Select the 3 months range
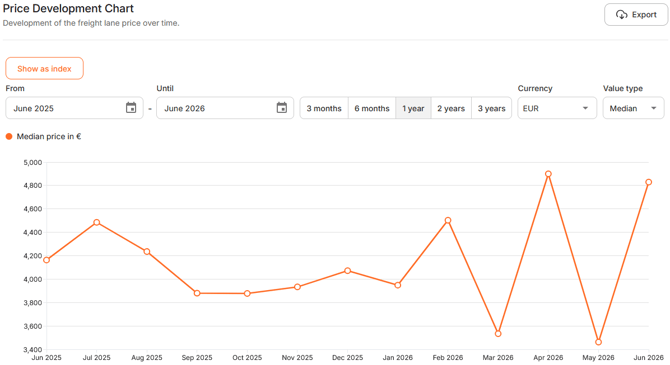Image resolution: width=670 pixels, height=365 pixels. (x=324, y=108)
